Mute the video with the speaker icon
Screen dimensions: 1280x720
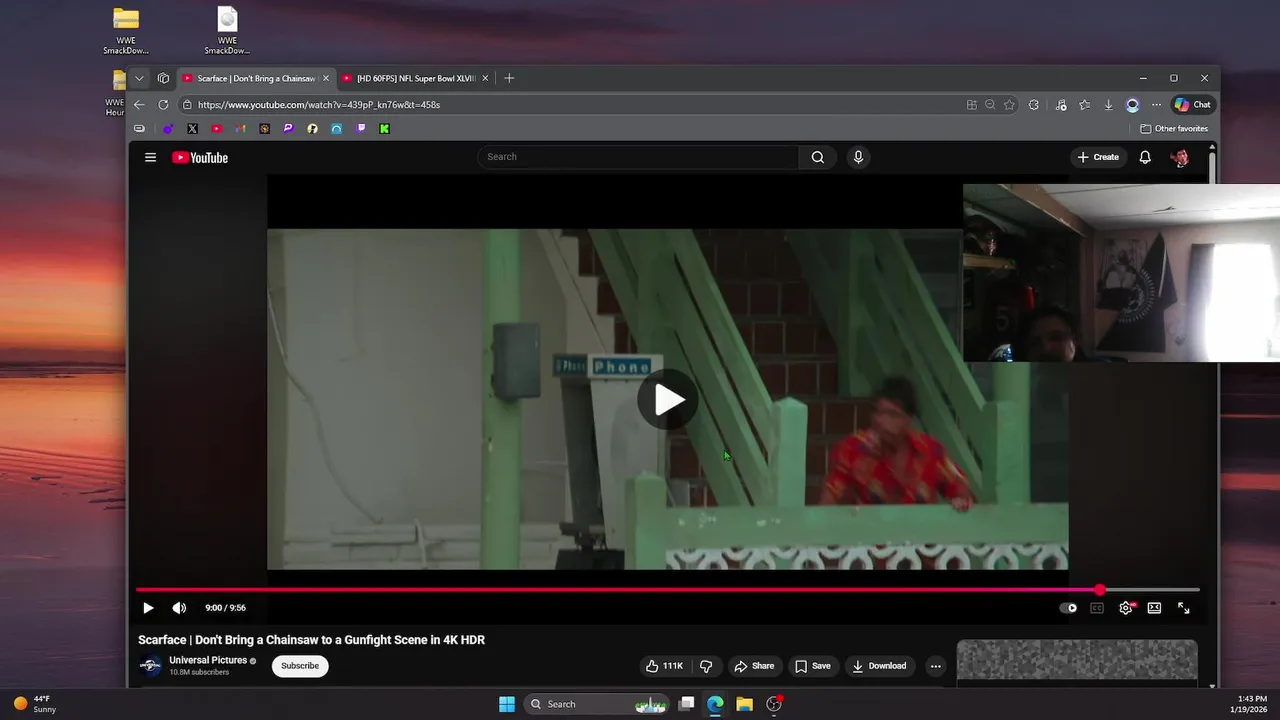(179, 608)
